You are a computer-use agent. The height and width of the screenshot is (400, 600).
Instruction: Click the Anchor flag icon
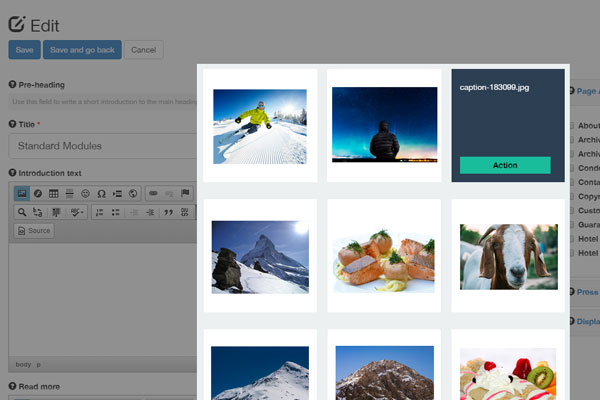tap(185, 193)
